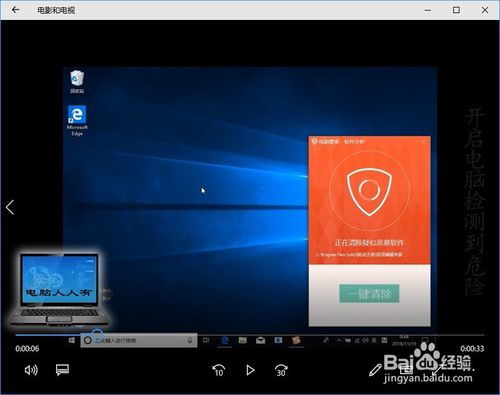The width and height of the screenshot is (500, 395).
Task: Click the previous item chevron on left
Action: coord(10,207)
